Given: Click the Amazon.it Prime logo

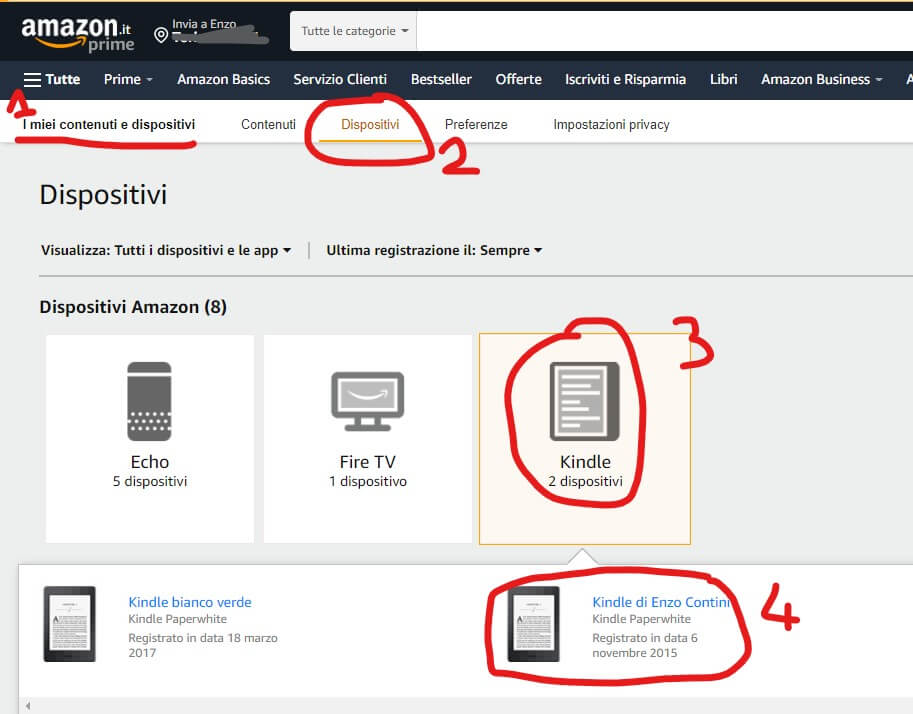Looking at the screenshot, I should tap(77, 32).
